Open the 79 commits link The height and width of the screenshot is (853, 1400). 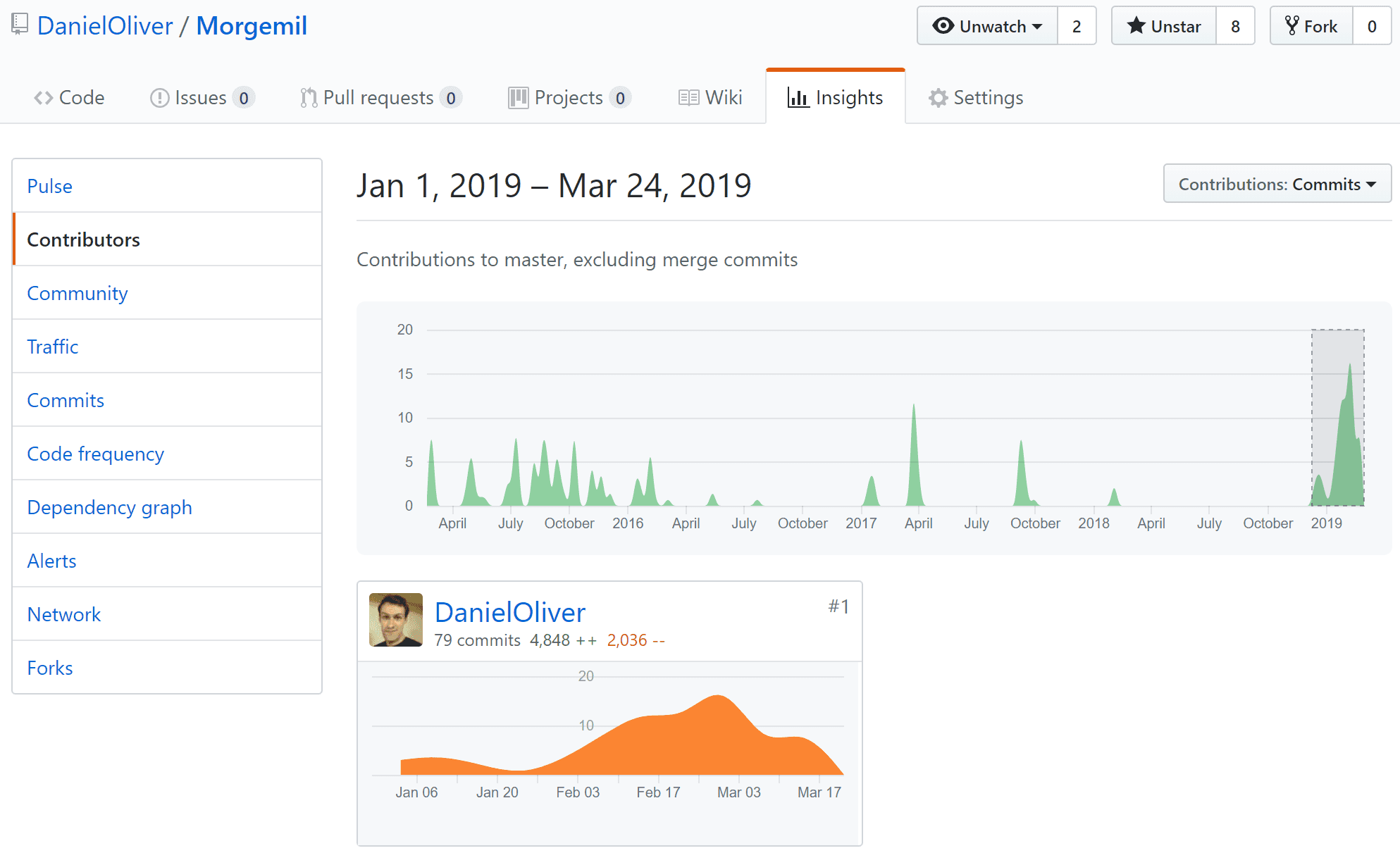477,640
